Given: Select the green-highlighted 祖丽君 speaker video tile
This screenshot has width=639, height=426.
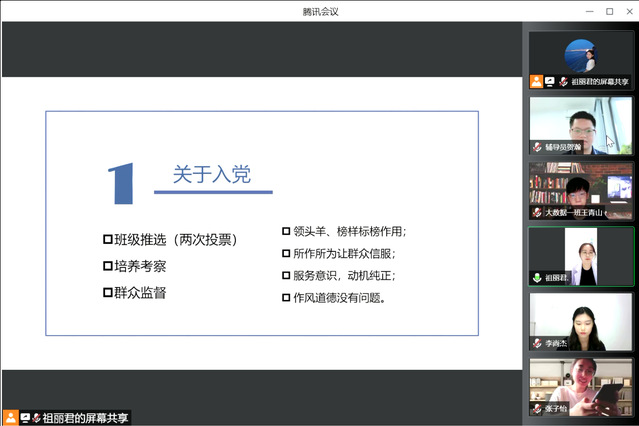Looking at the screenshot, I should point(581,254).
